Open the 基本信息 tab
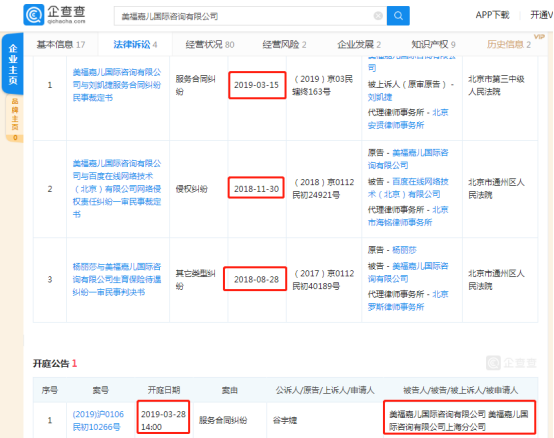Viewport: 554px width, 438px height. (x=61, y=45)
